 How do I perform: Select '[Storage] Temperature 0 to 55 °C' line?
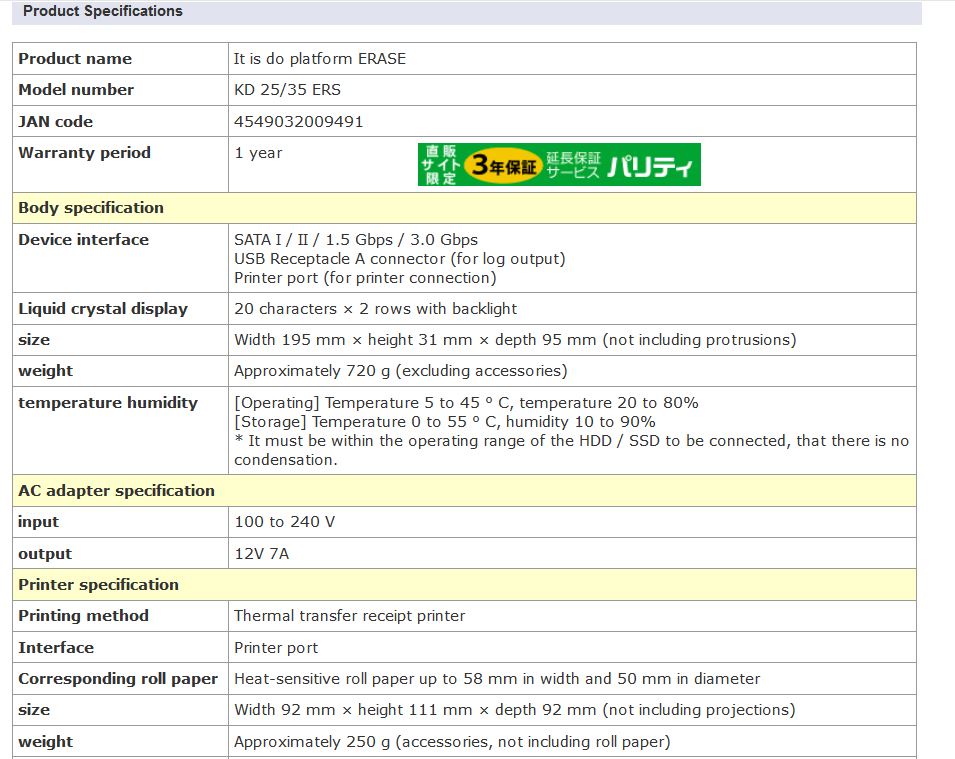click(445, 422)
